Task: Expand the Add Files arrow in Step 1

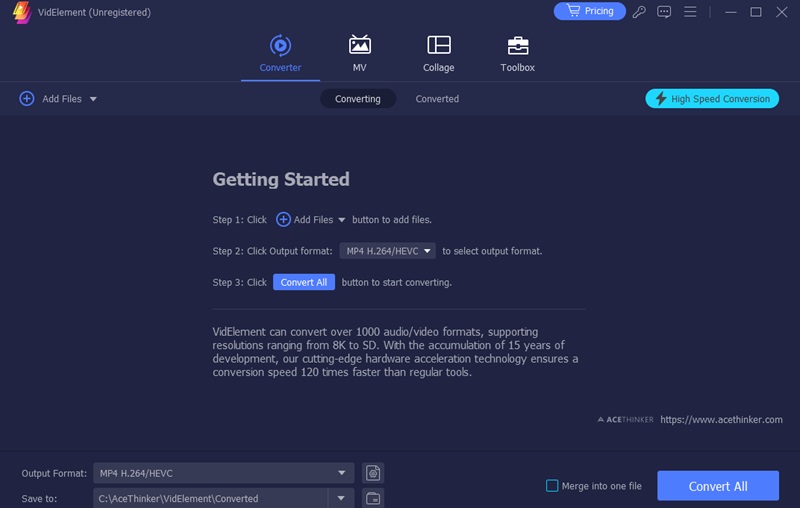Action: point(341,220)
